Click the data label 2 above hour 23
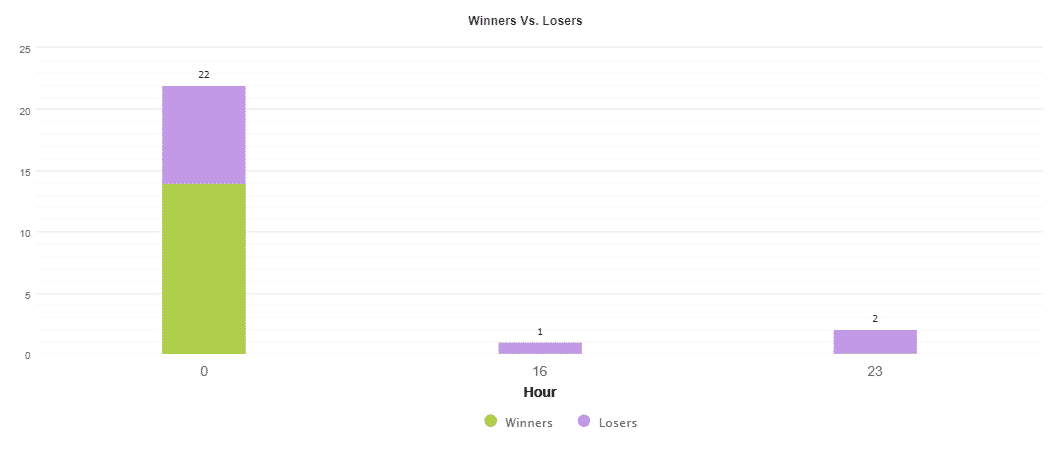 click(875, 319)
